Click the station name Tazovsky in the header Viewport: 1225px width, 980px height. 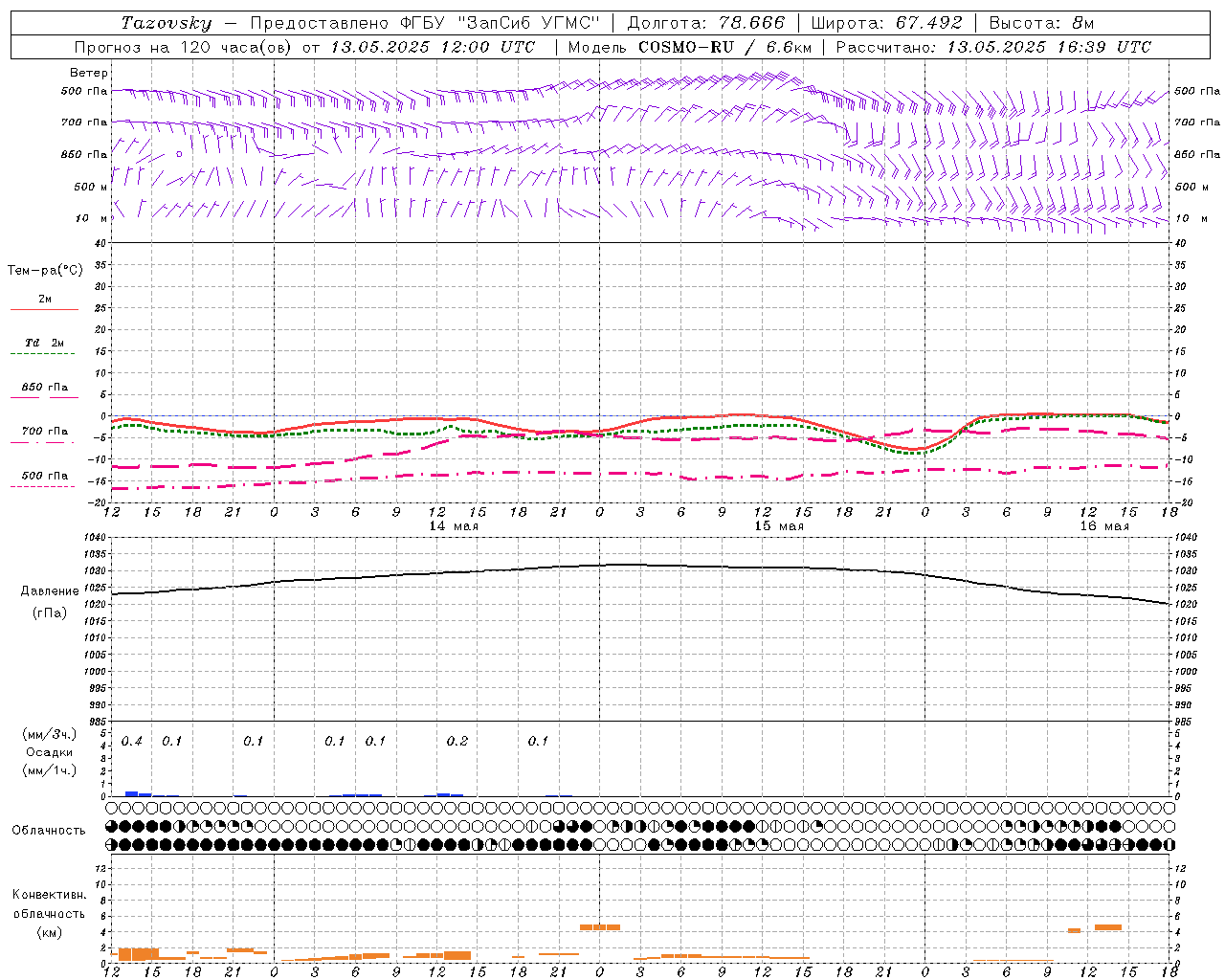coord(167,23)
